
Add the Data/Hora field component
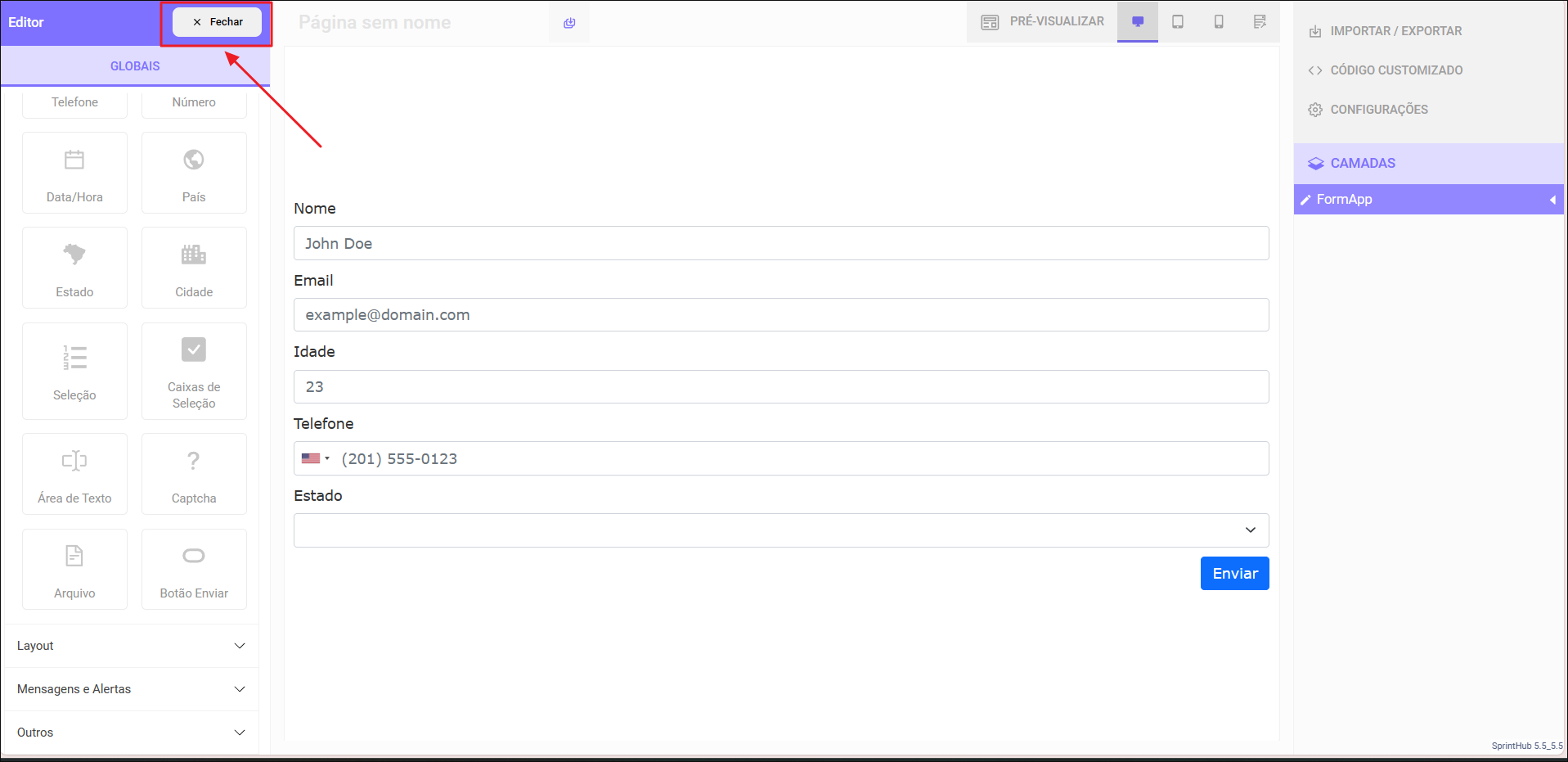click(x=74, y=173)
